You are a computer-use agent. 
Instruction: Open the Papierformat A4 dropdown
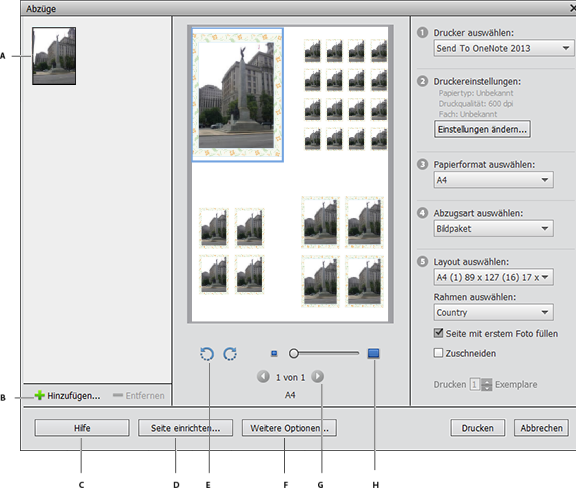pyautogui.click(x=493, y=180)
